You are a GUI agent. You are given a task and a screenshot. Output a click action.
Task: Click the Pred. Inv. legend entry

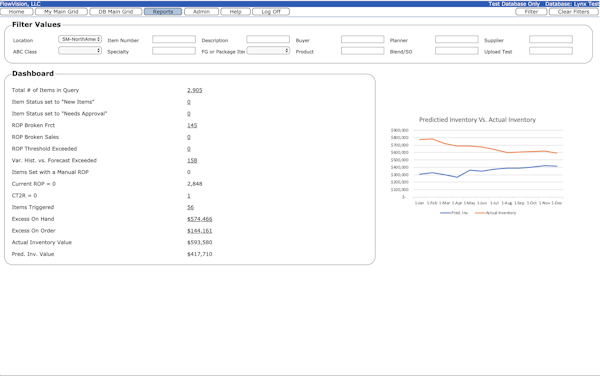coord(454,213)
